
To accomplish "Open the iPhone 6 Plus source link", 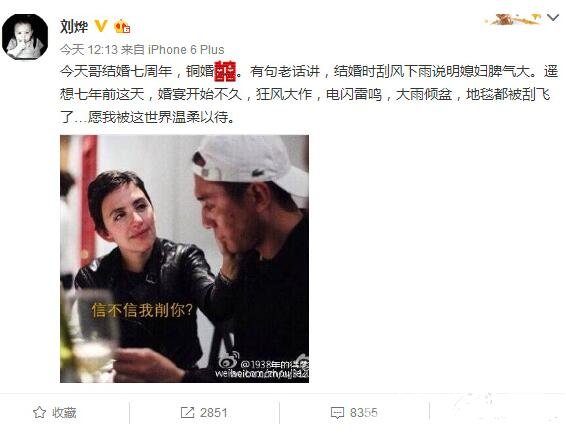I will [186, 49].
